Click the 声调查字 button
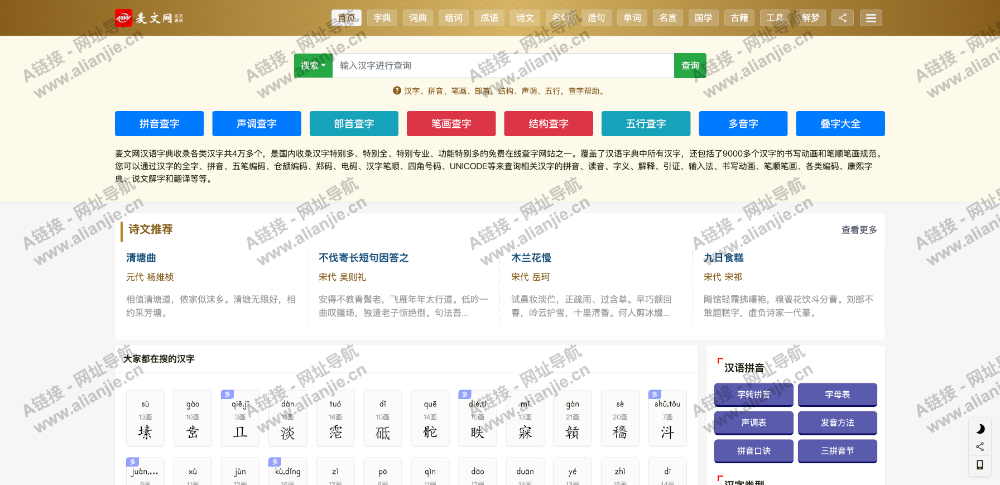Viewport: 1000px width, 485px height. (256, 124)
